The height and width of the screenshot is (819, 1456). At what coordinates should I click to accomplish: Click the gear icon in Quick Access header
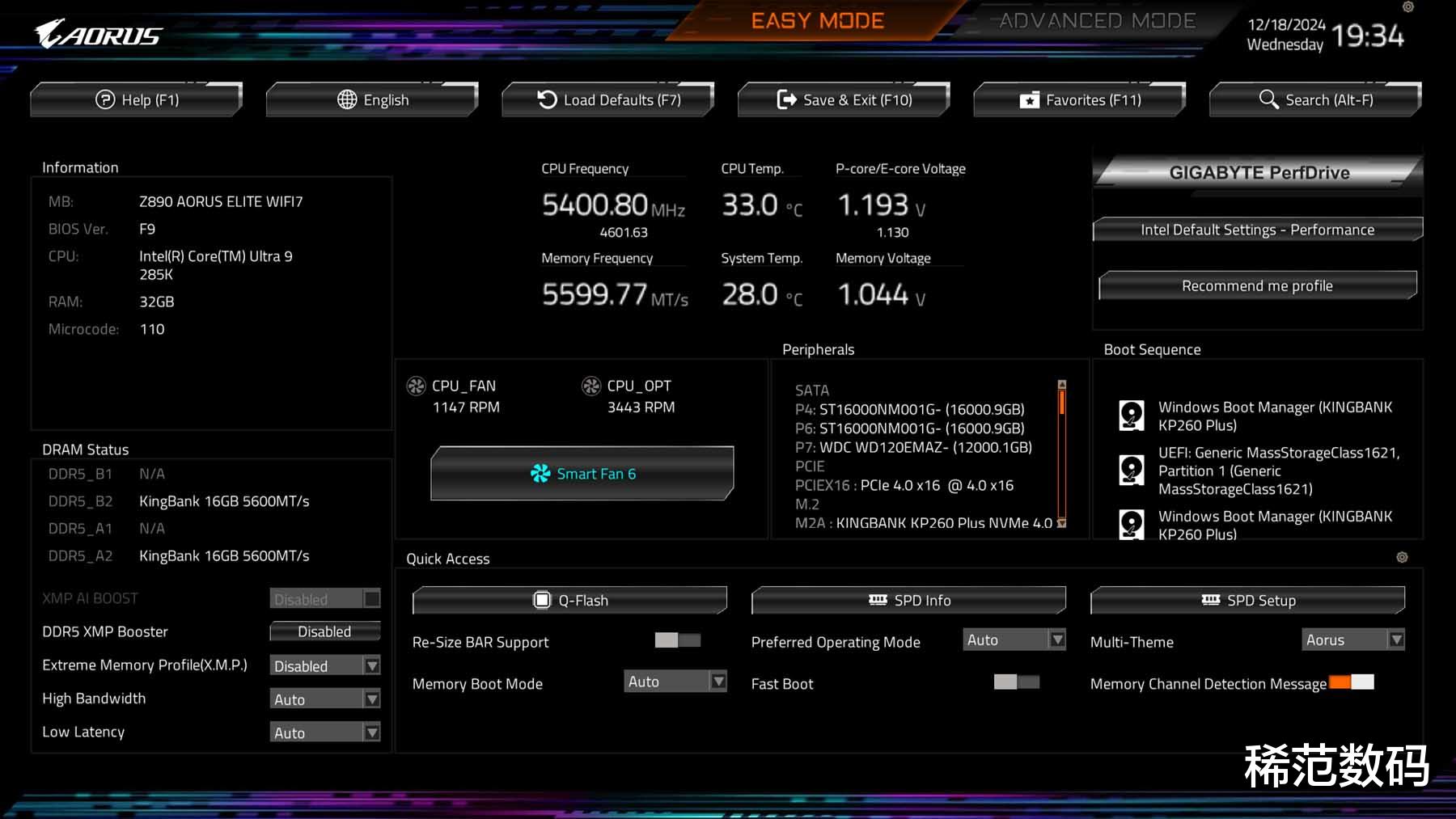1402,557
